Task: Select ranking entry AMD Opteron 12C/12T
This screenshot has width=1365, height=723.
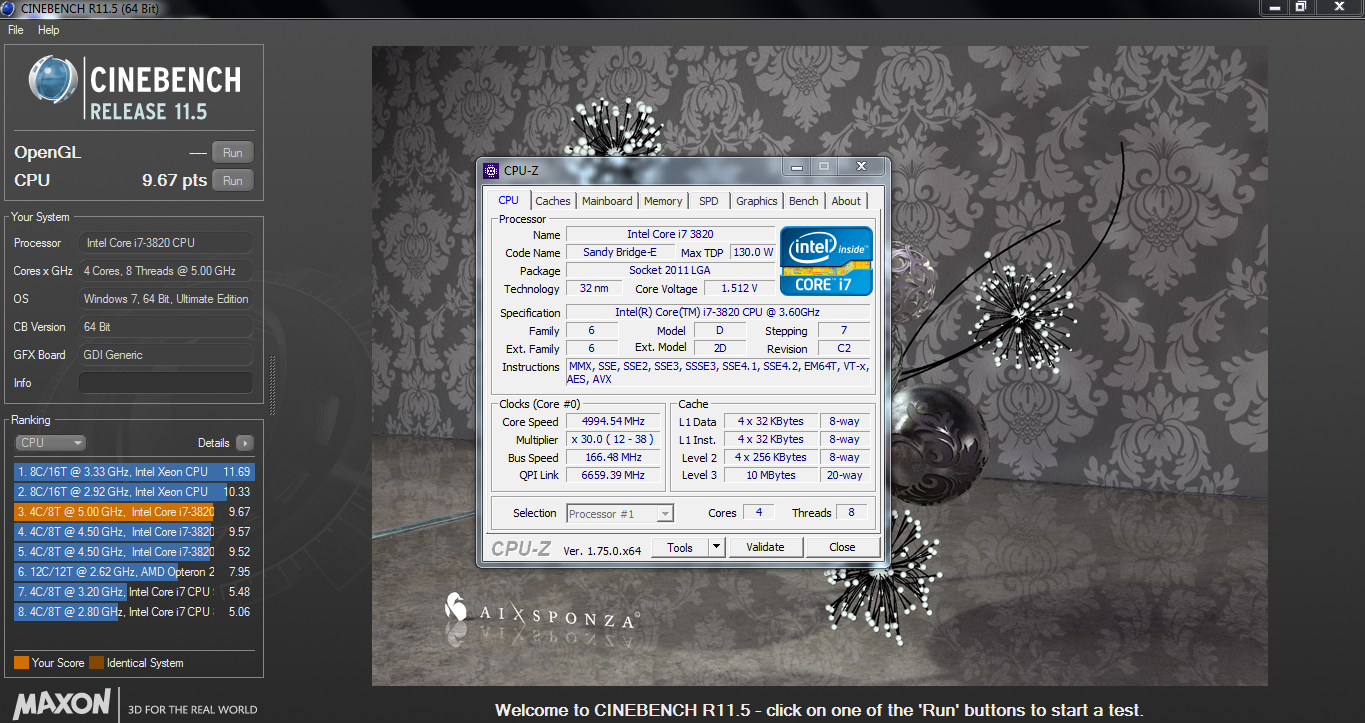Action: click(x=134, y=572)
